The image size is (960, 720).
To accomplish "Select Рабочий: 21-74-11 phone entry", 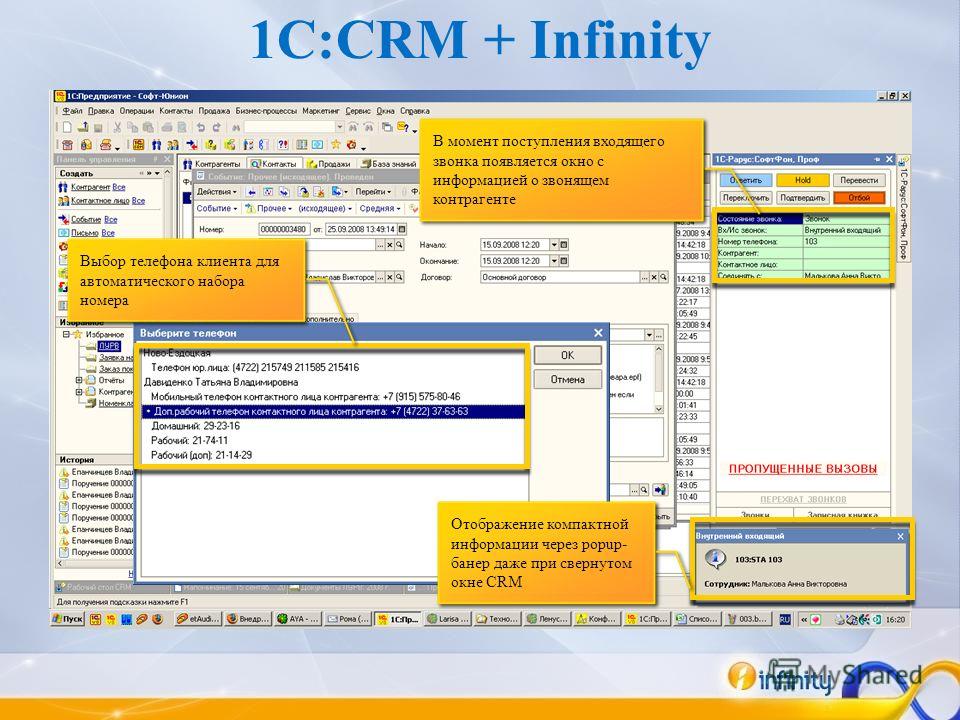I will [x=189, y=440].
